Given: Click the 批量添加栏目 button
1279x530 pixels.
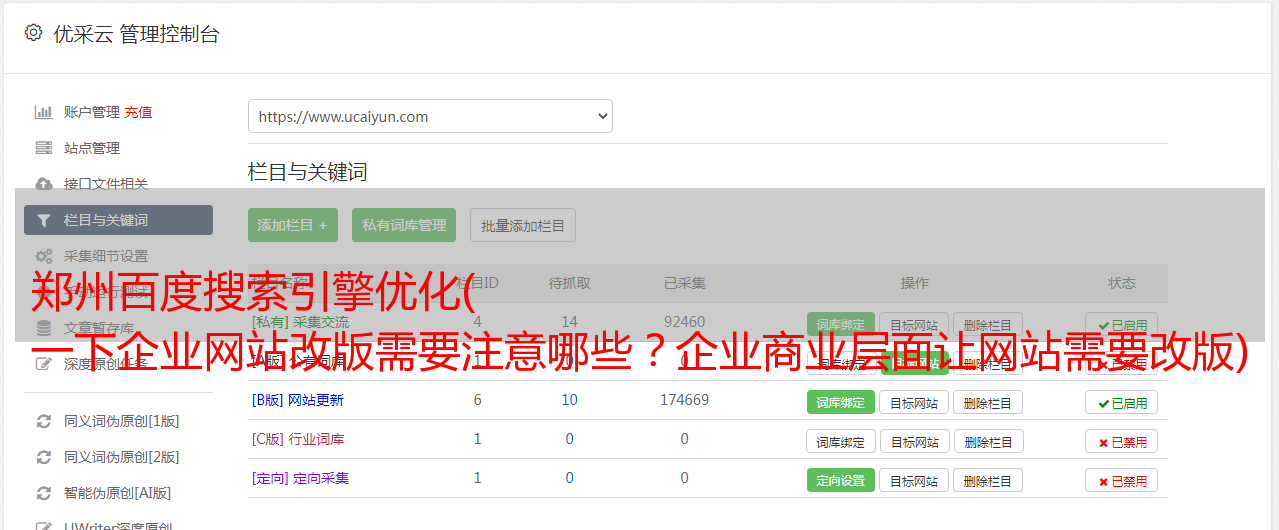Looking at the screenshot, I should (x=523, y=225).
